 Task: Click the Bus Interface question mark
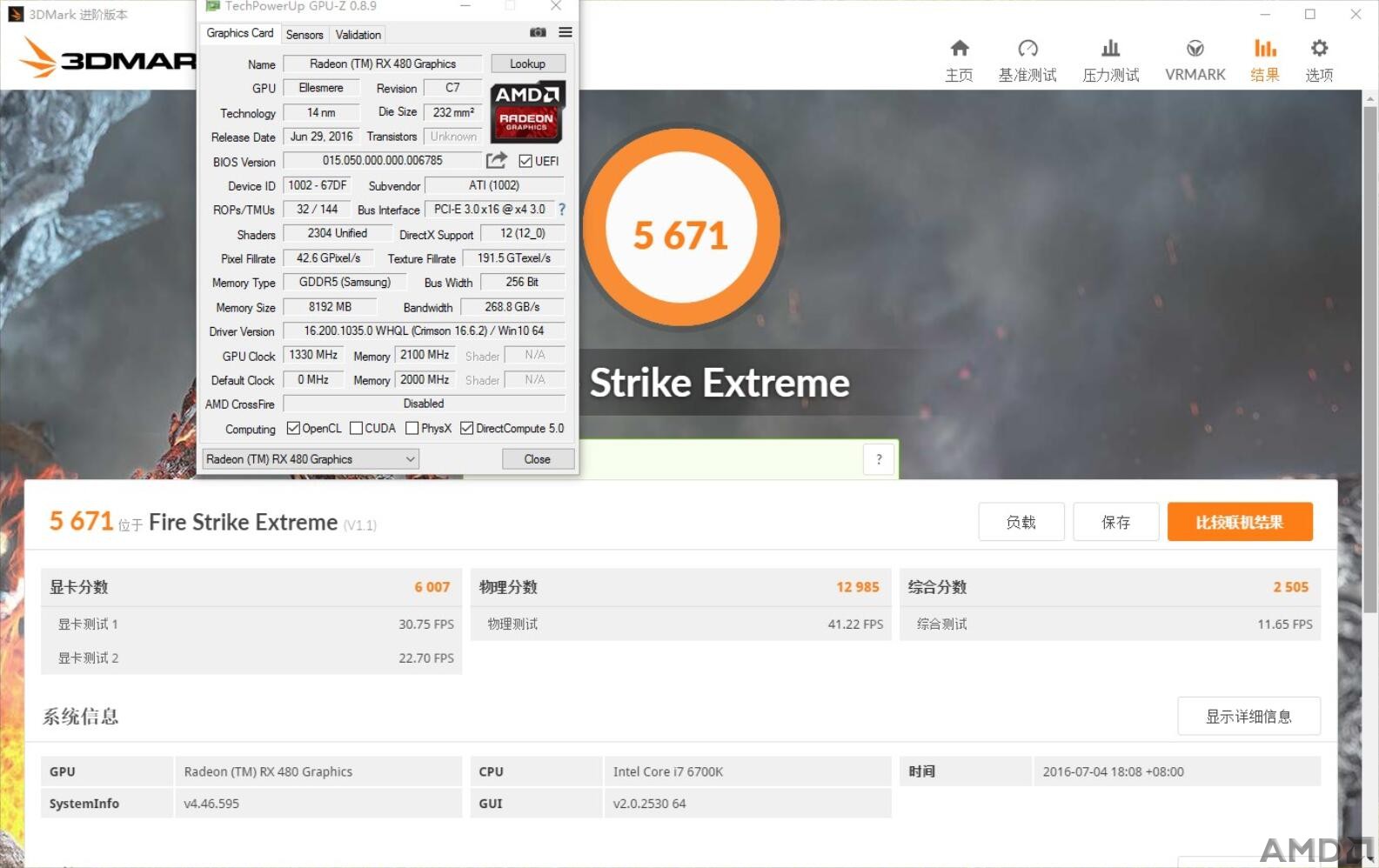(562, 210)
